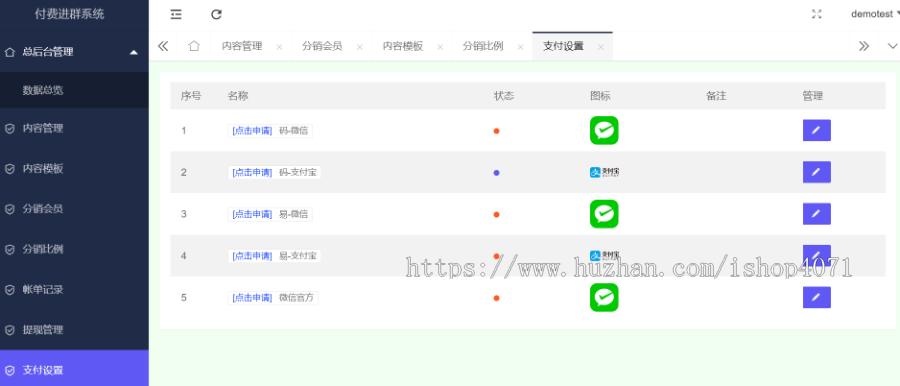Click 点击申请 link for 易-微信
This screenshot has height=386, width=900.
(252, 214)
